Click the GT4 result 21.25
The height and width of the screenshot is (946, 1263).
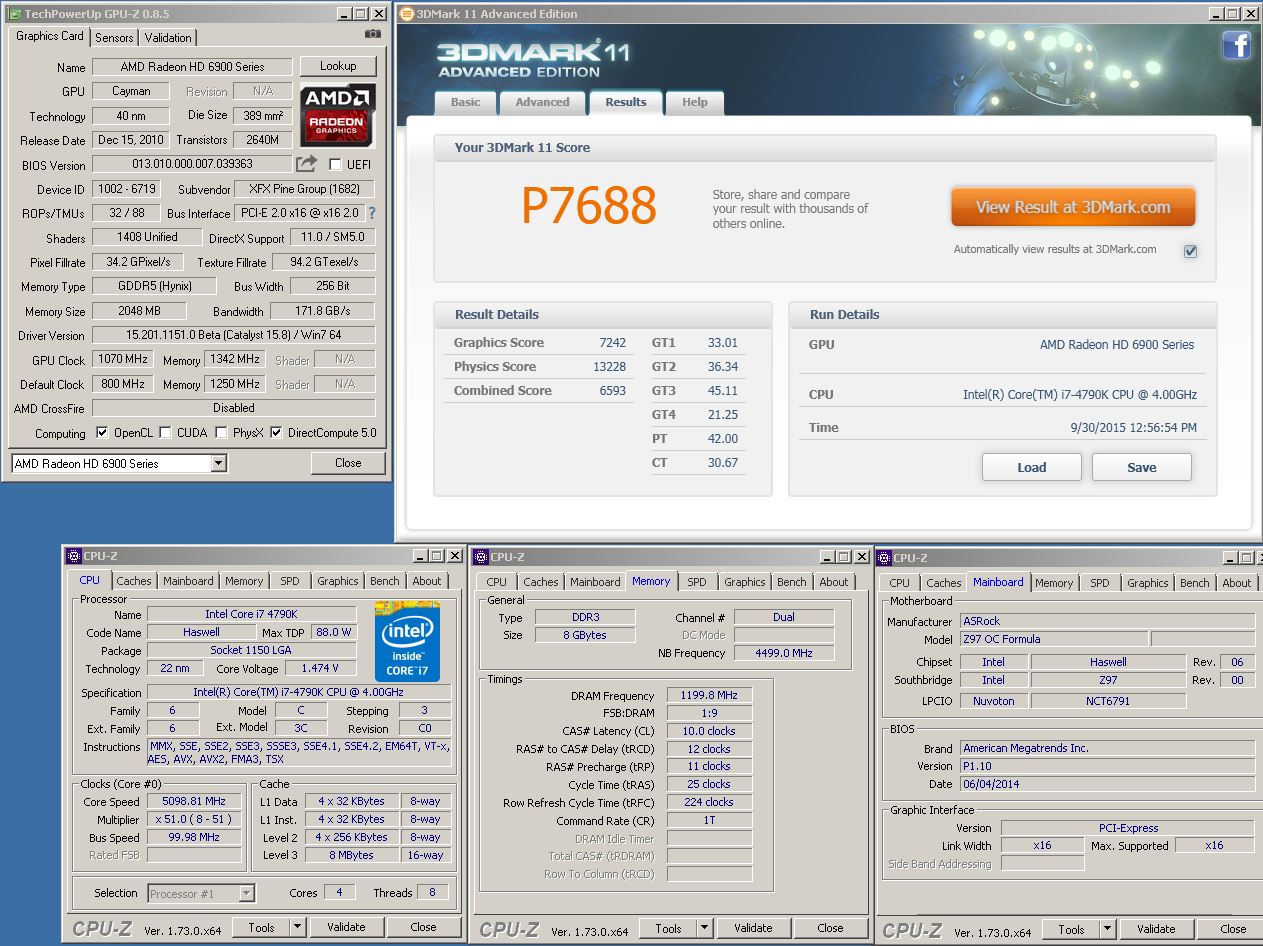coord(722,415)
